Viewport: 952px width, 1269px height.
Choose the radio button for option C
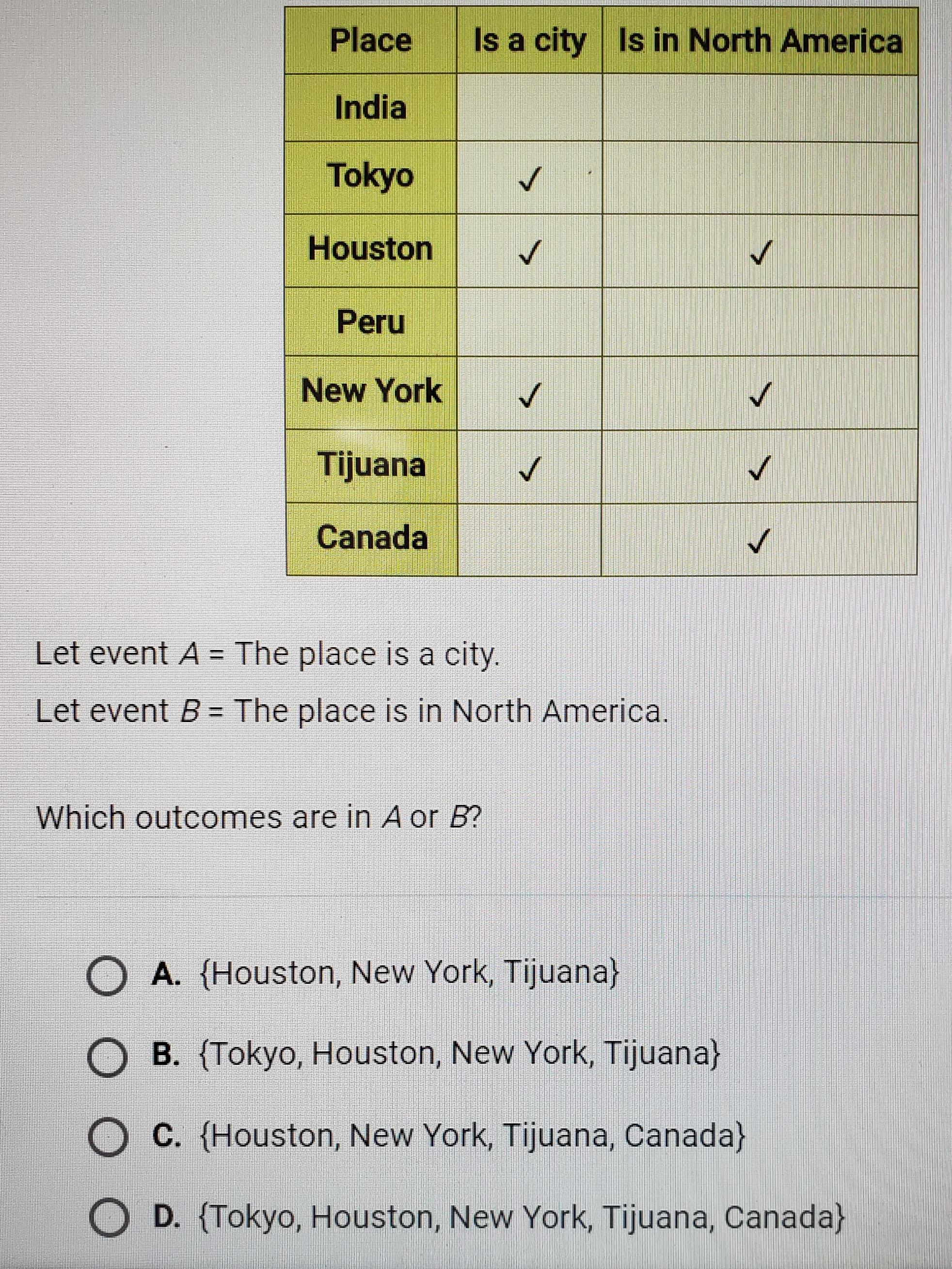[107, 1137]
